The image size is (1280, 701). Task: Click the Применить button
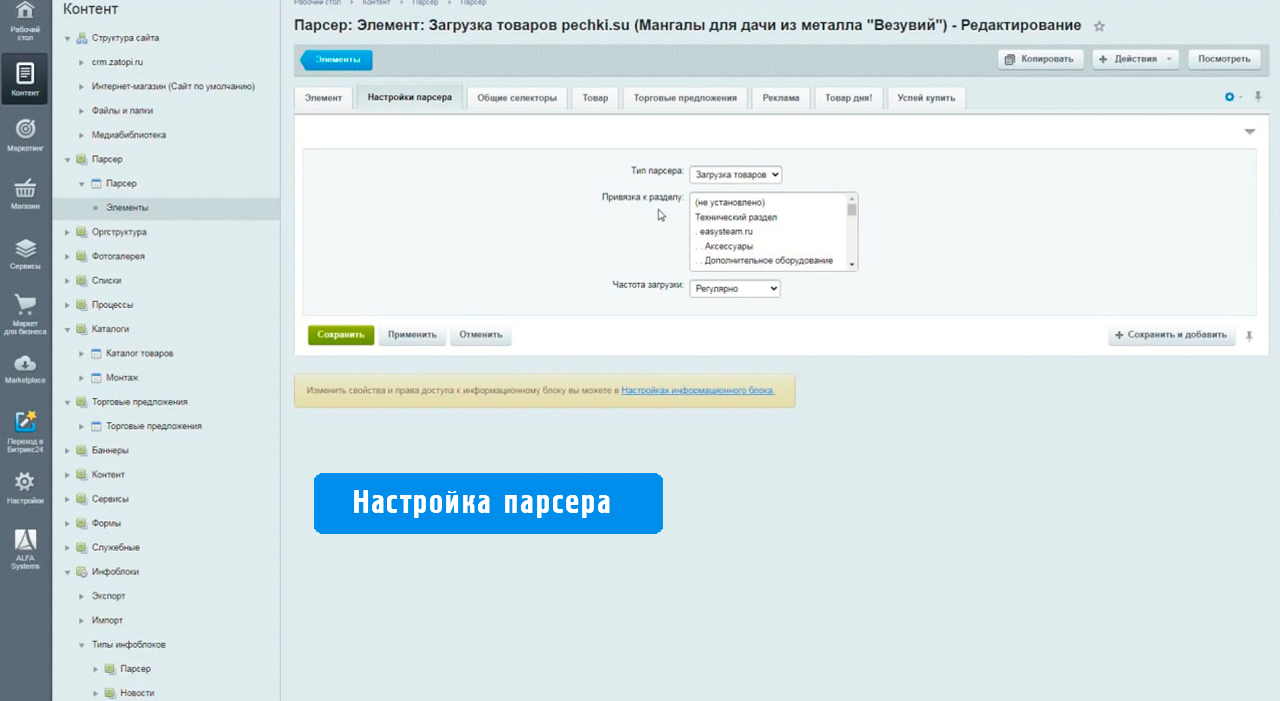click(412, 335)
